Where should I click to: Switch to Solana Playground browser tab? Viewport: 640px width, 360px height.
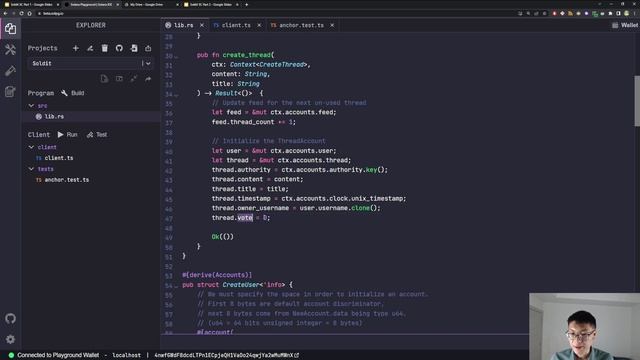[91, 4]
